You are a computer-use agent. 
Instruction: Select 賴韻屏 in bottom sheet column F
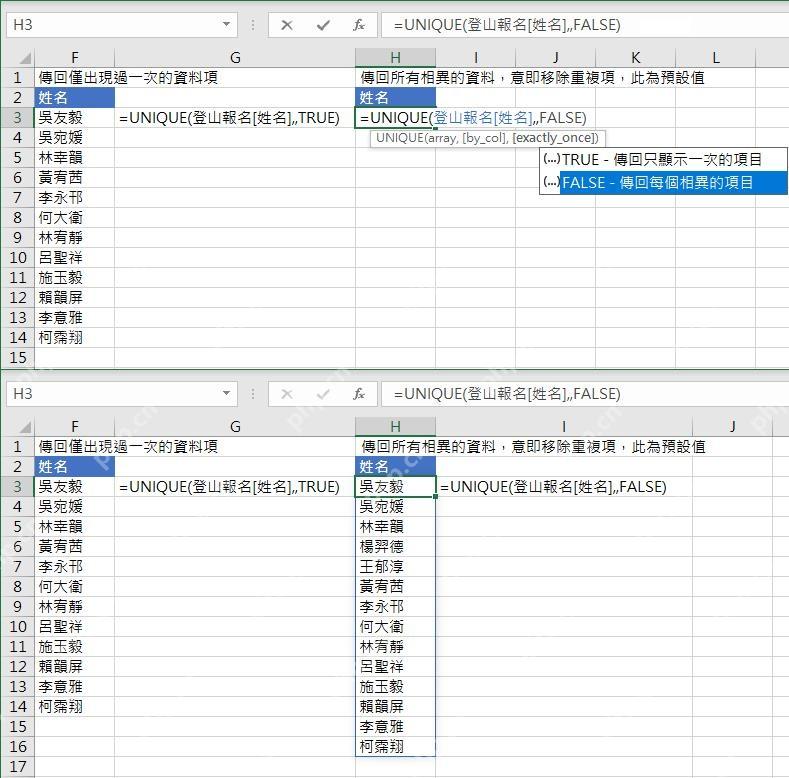pos(74,666)
